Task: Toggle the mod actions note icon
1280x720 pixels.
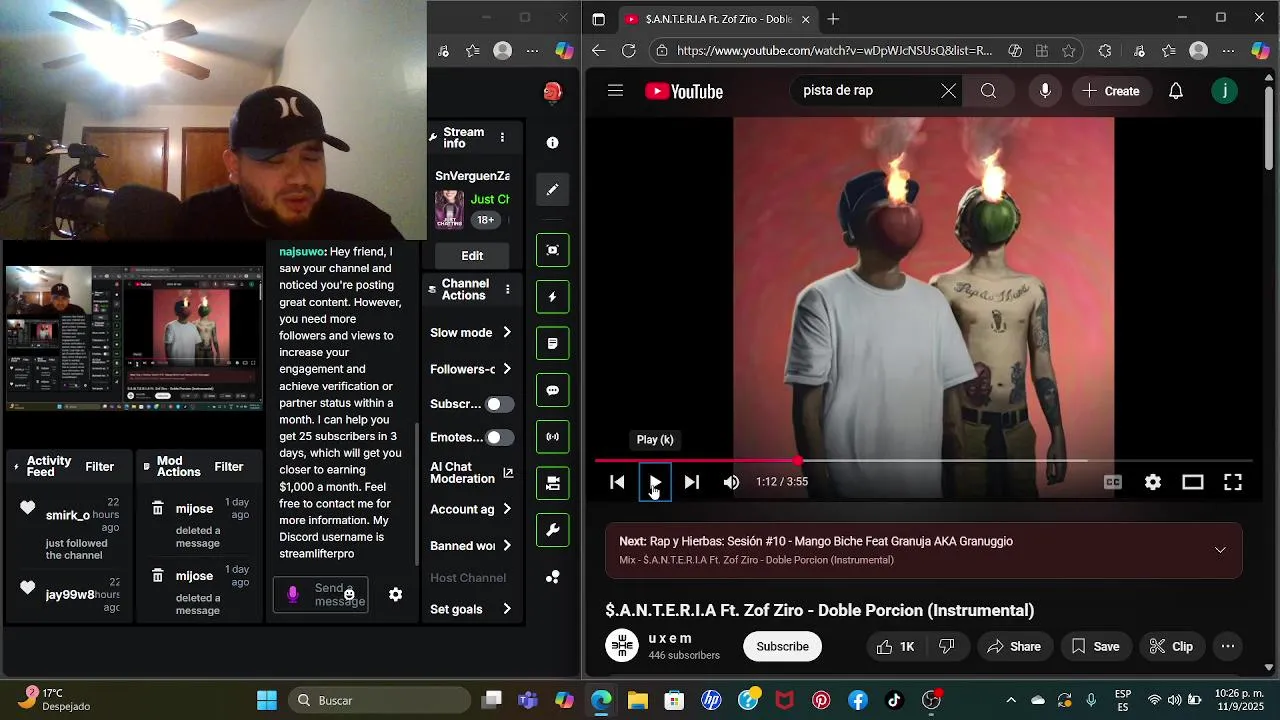Action: [552, 343]
